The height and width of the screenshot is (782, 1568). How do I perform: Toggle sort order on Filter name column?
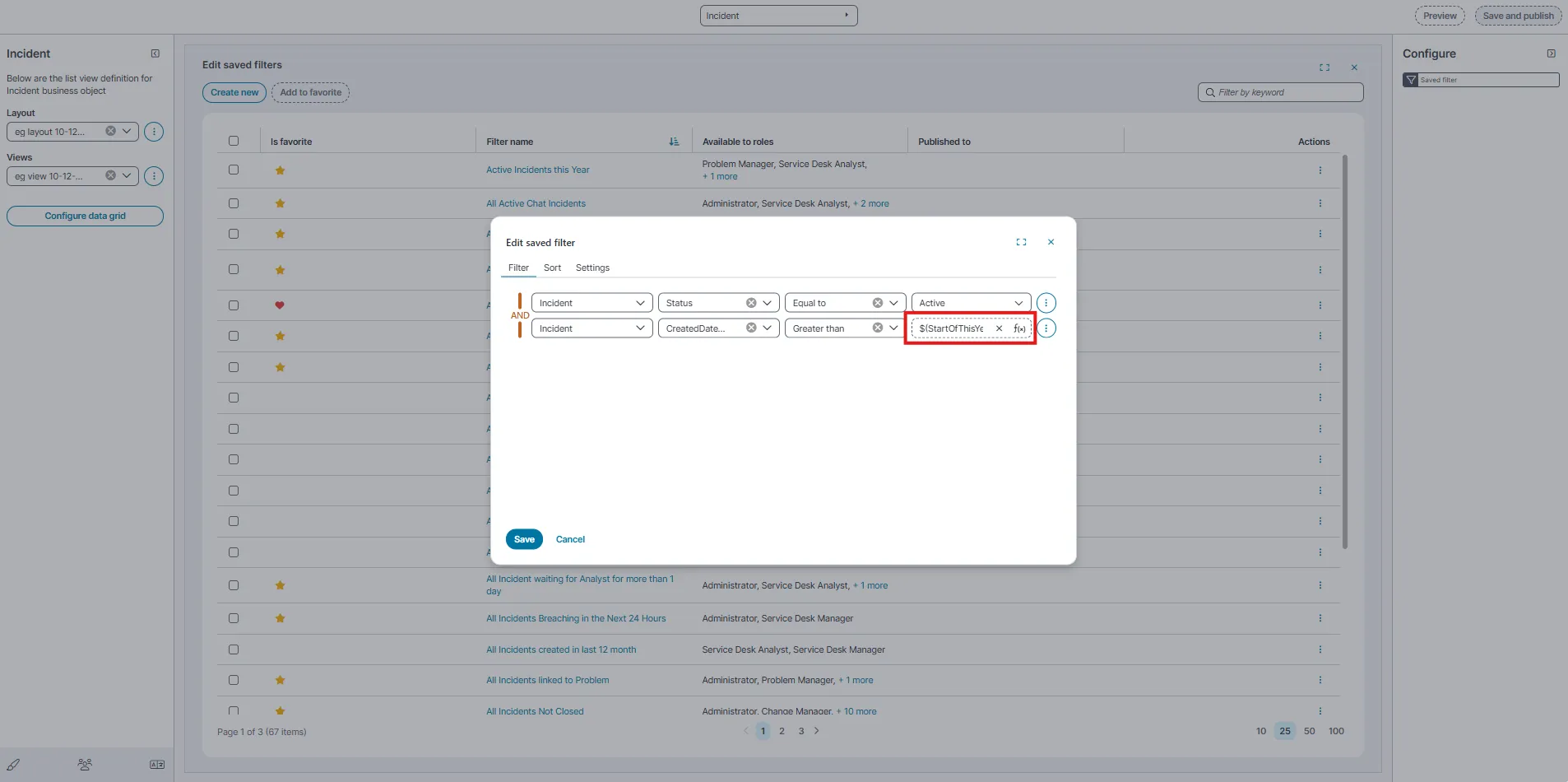pos(674,142)
